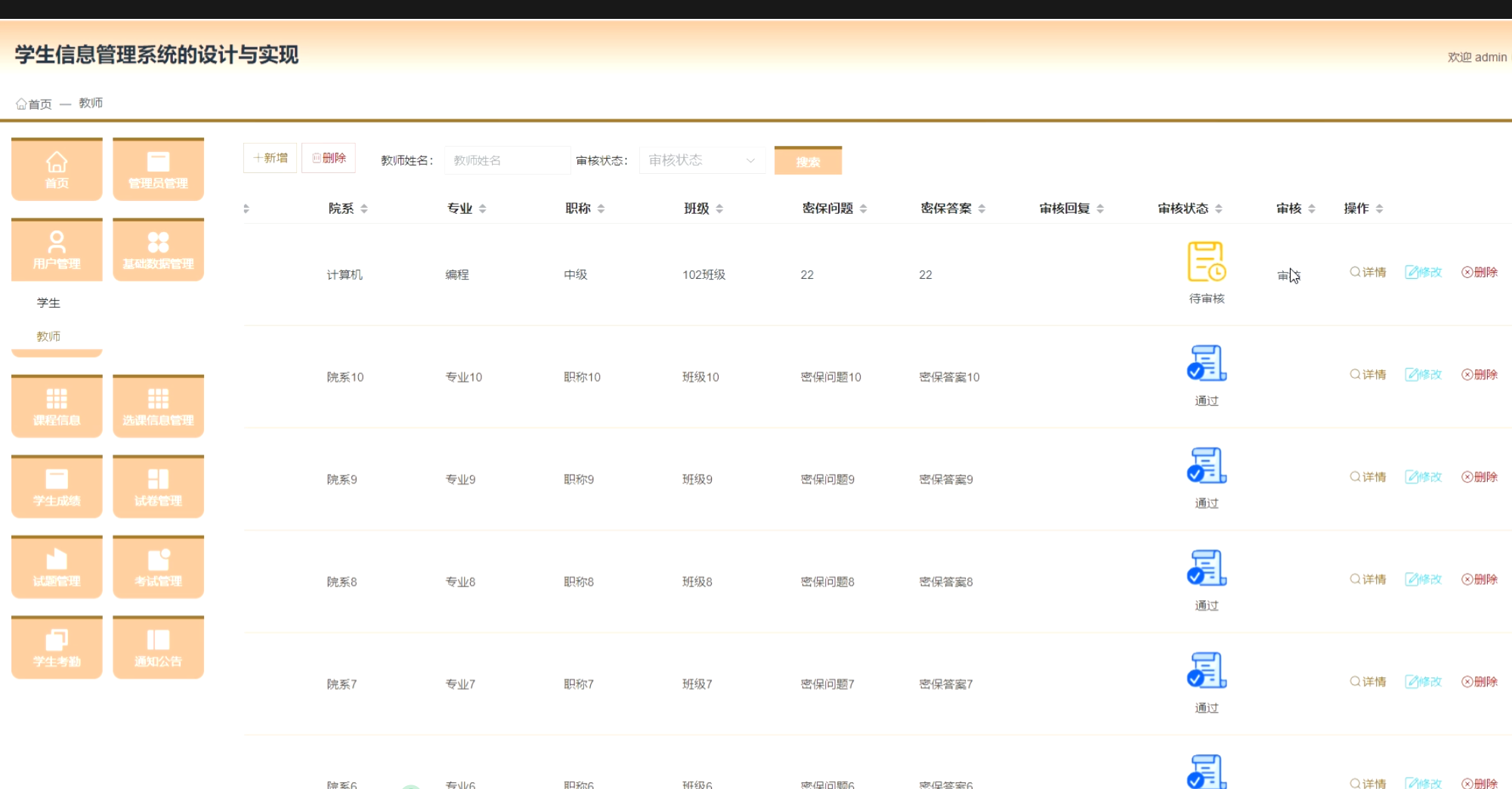Screen dimensions: 1512x789
Task: Open the 管理员管理 sidebar tile
Action: click(x=158, y=170)
